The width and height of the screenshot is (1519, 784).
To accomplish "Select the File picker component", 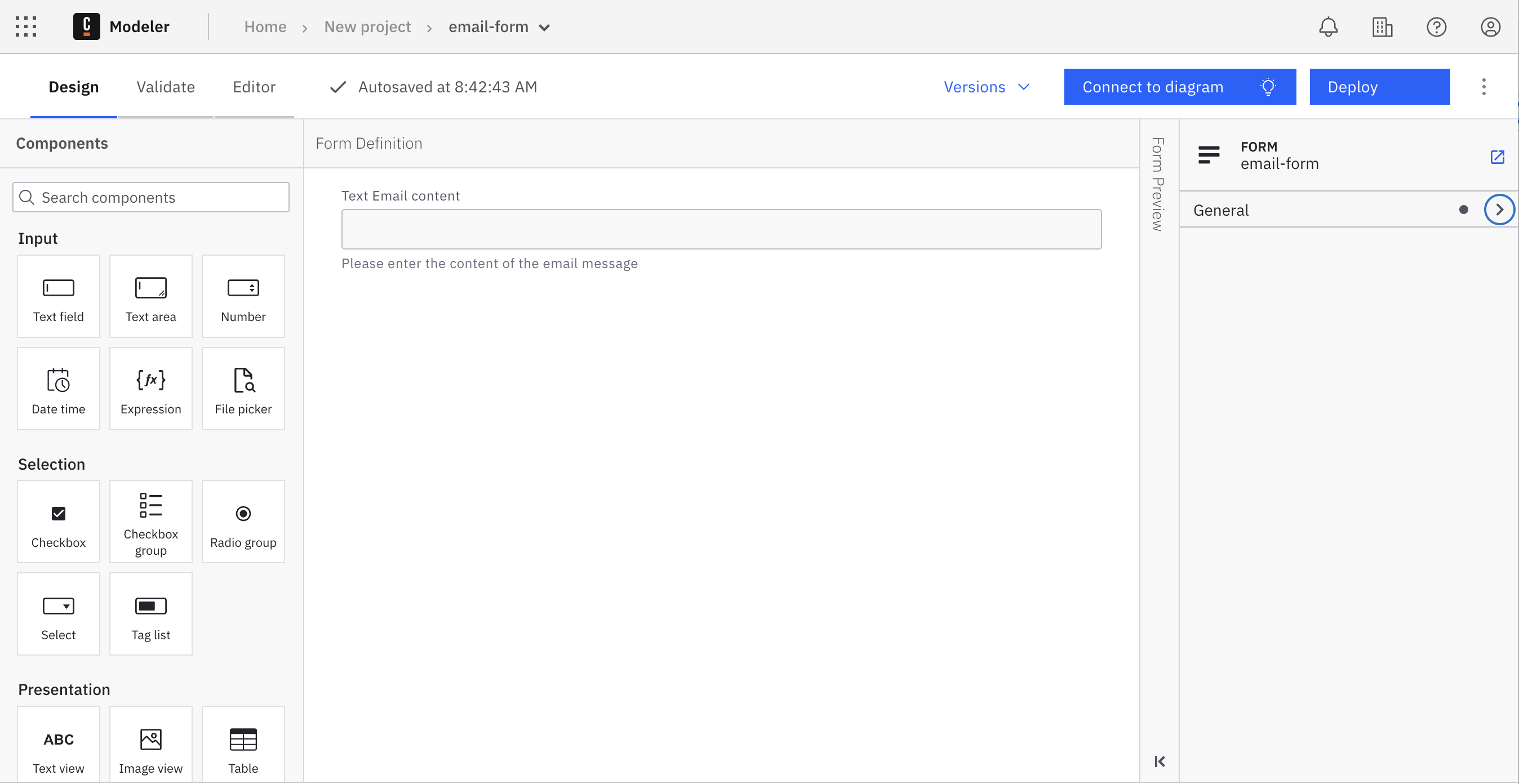I will [243, 389].
